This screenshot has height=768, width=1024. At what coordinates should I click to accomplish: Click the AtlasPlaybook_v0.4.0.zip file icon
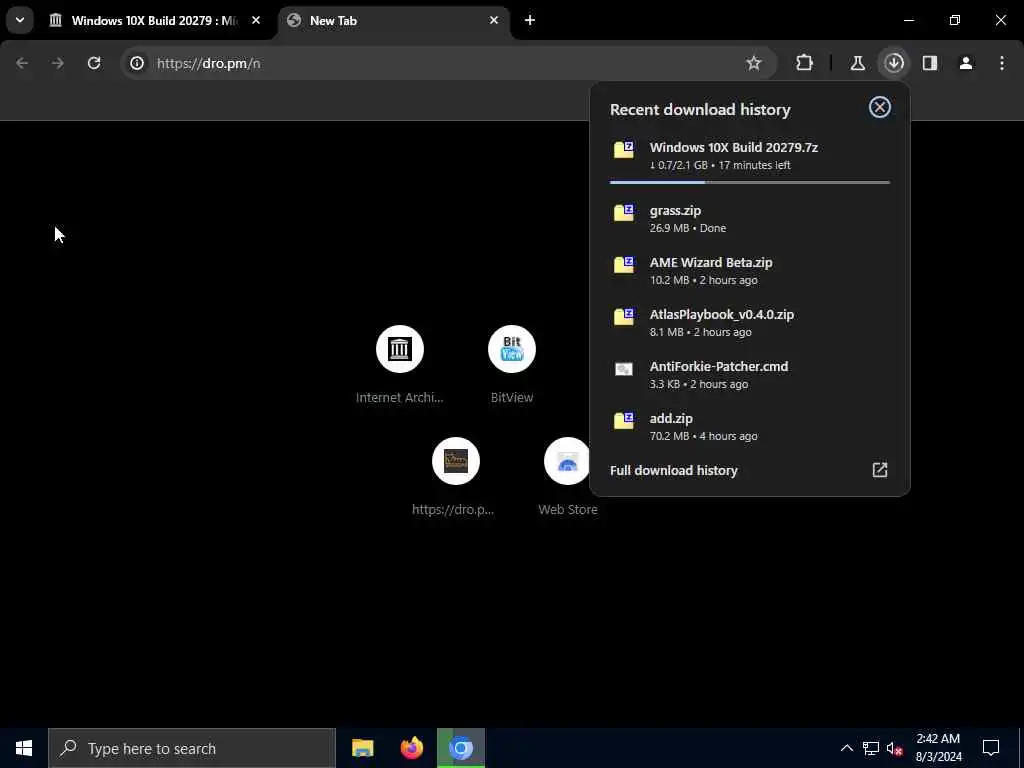(624, 317)
